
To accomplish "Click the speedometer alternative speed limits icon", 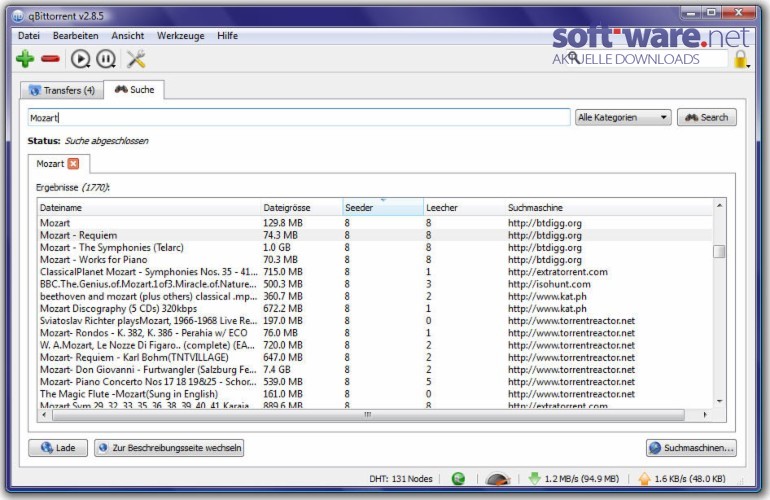I will [x=497, y=478].
